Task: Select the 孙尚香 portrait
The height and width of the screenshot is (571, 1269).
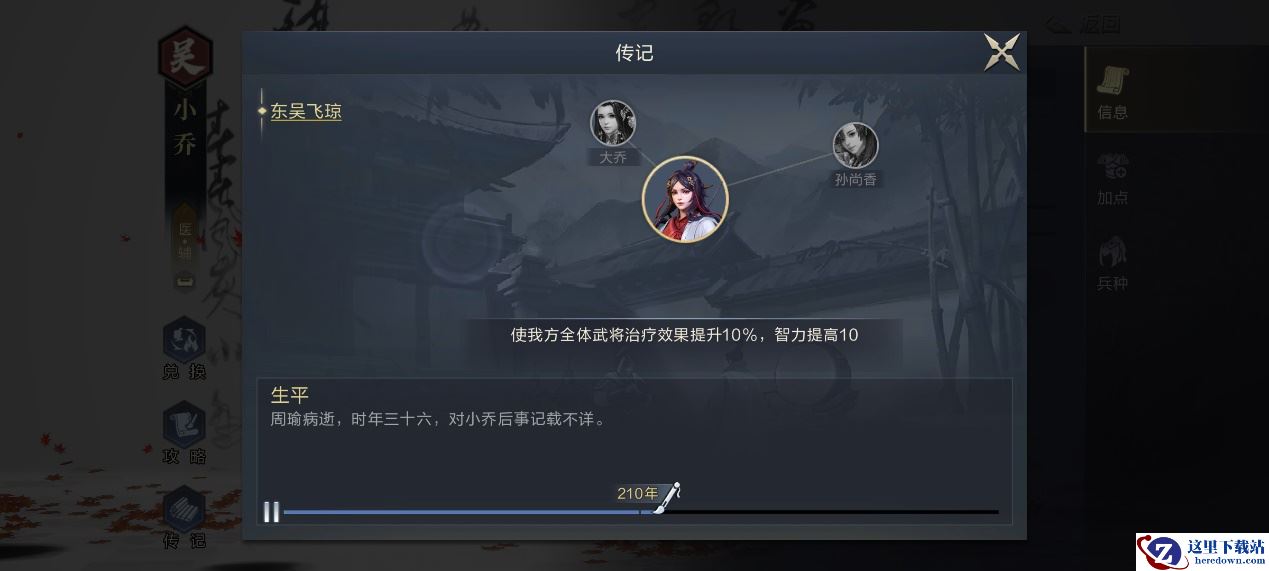Action: point(856,145)
